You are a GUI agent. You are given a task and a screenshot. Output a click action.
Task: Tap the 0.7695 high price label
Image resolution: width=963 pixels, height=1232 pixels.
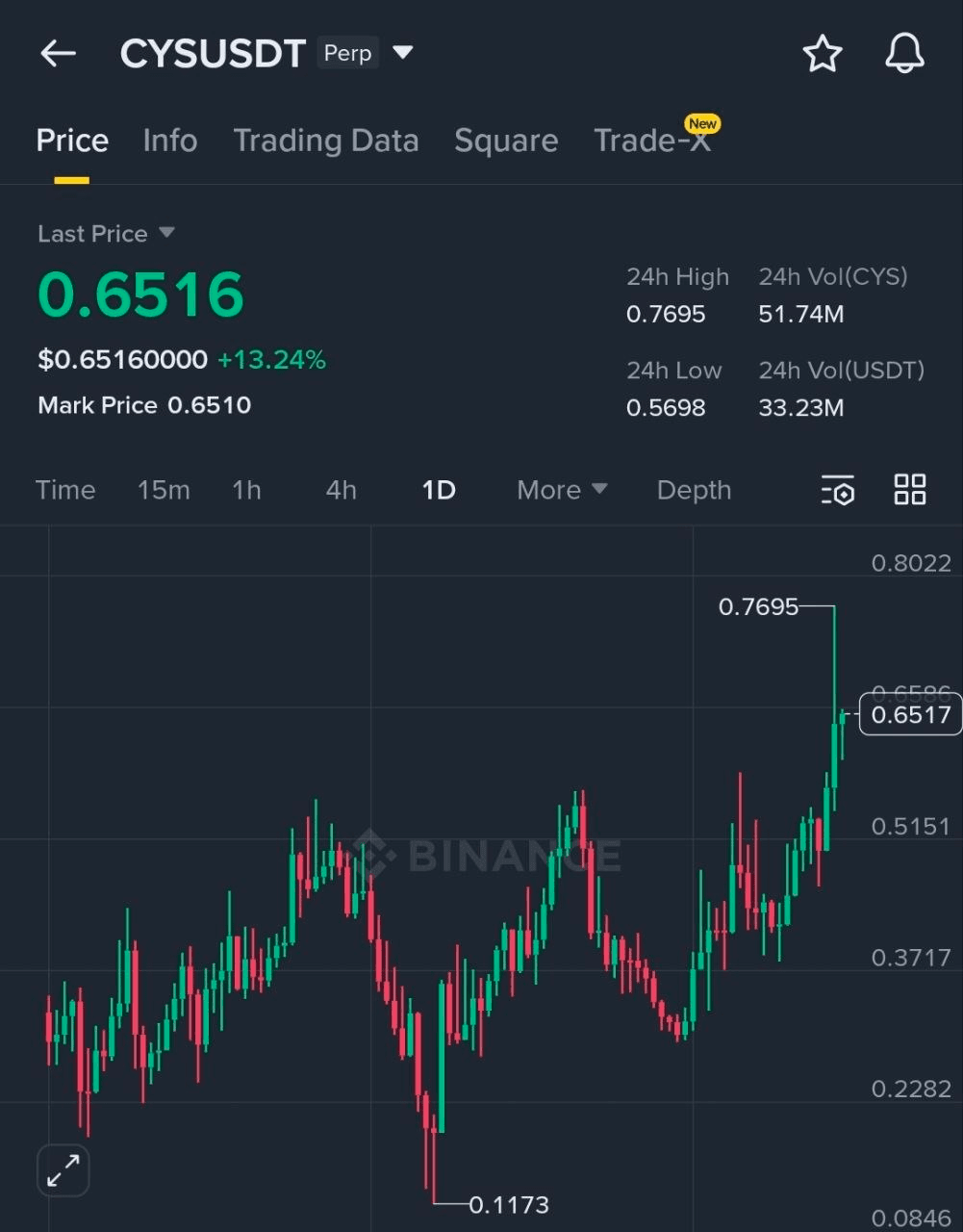coord(758,607)
